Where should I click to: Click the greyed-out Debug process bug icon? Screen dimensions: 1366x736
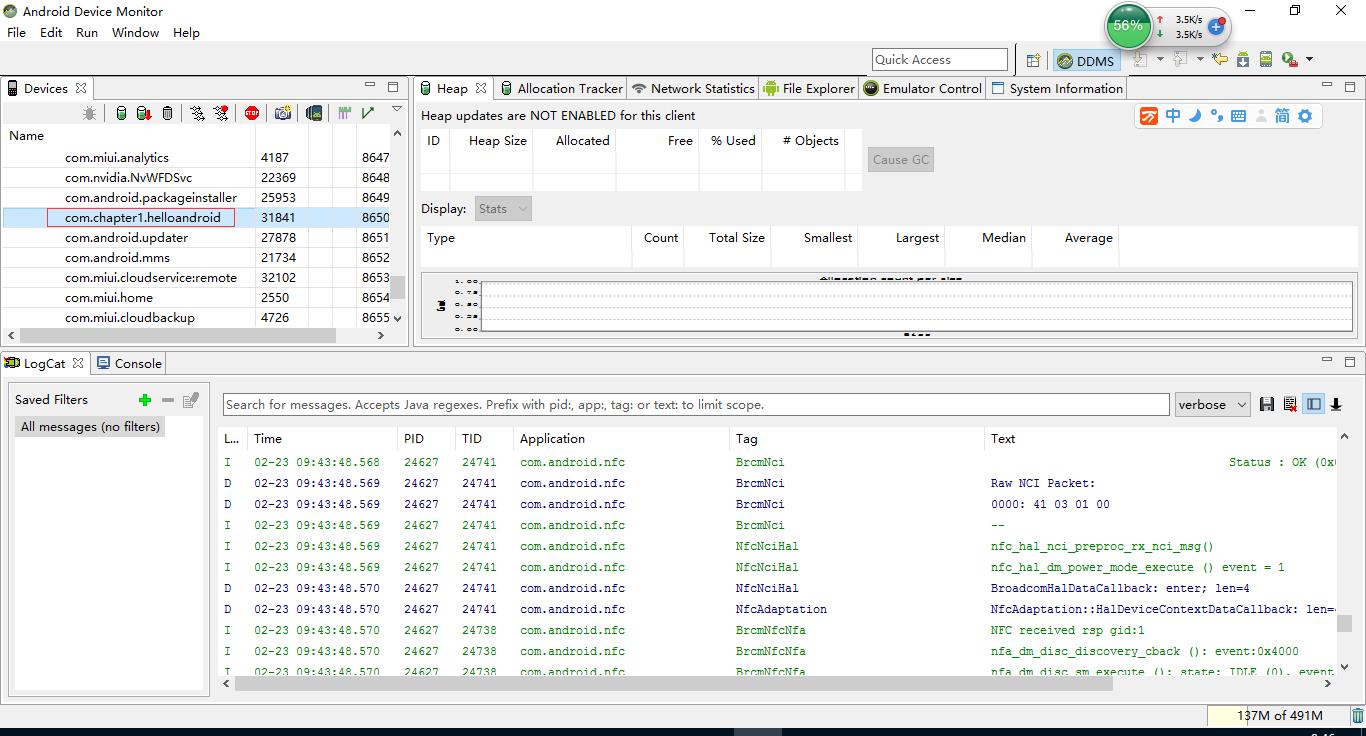[90, 113]
